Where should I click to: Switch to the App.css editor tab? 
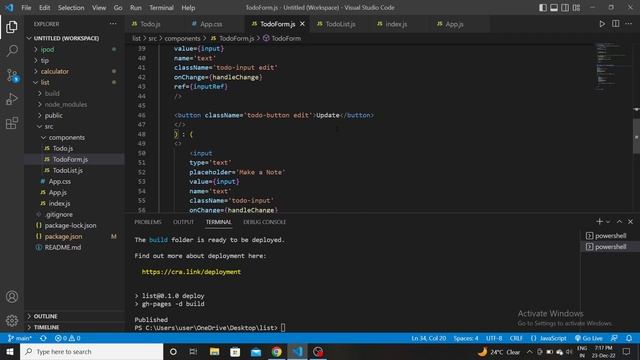(211, 24)
